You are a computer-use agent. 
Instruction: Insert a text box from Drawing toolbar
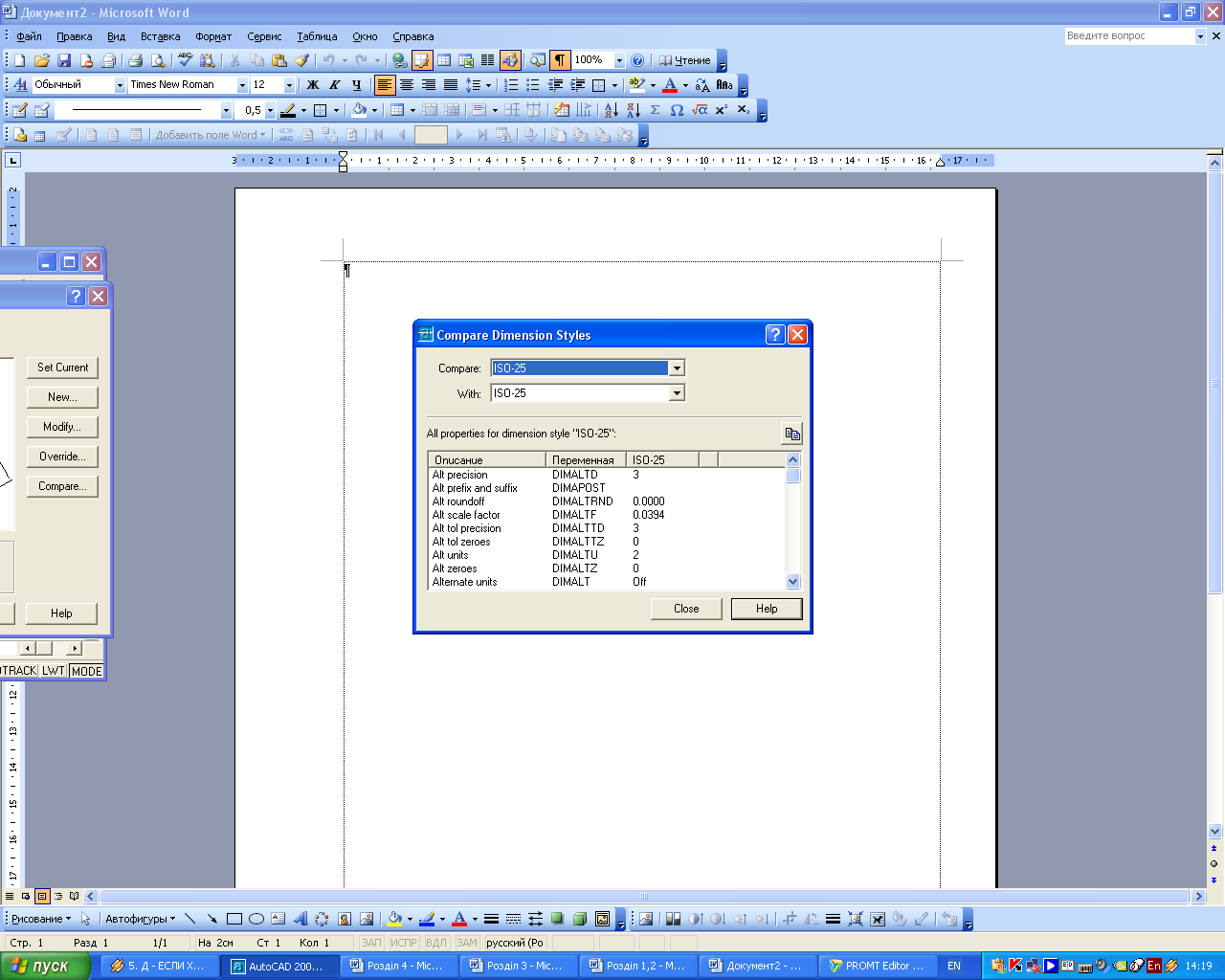point(278,919)
